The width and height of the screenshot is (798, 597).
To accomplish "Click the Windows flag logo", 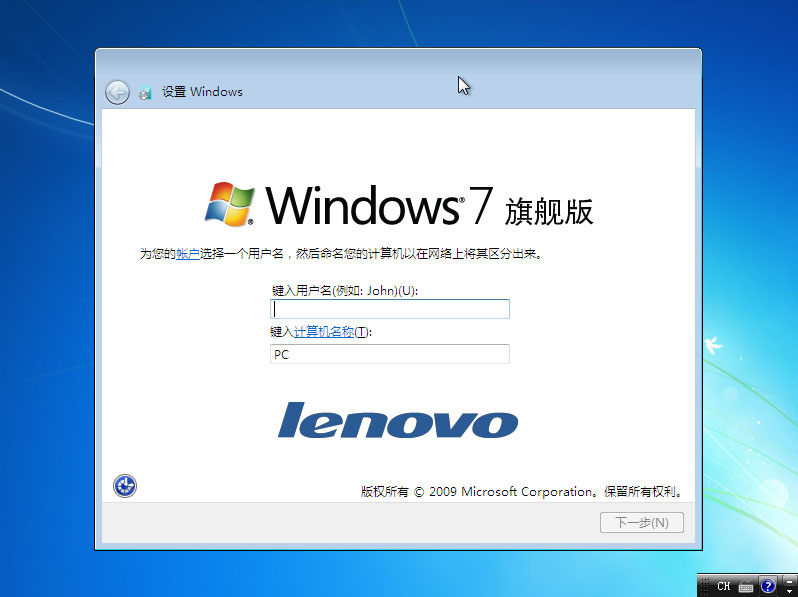I will coord(230,204).
